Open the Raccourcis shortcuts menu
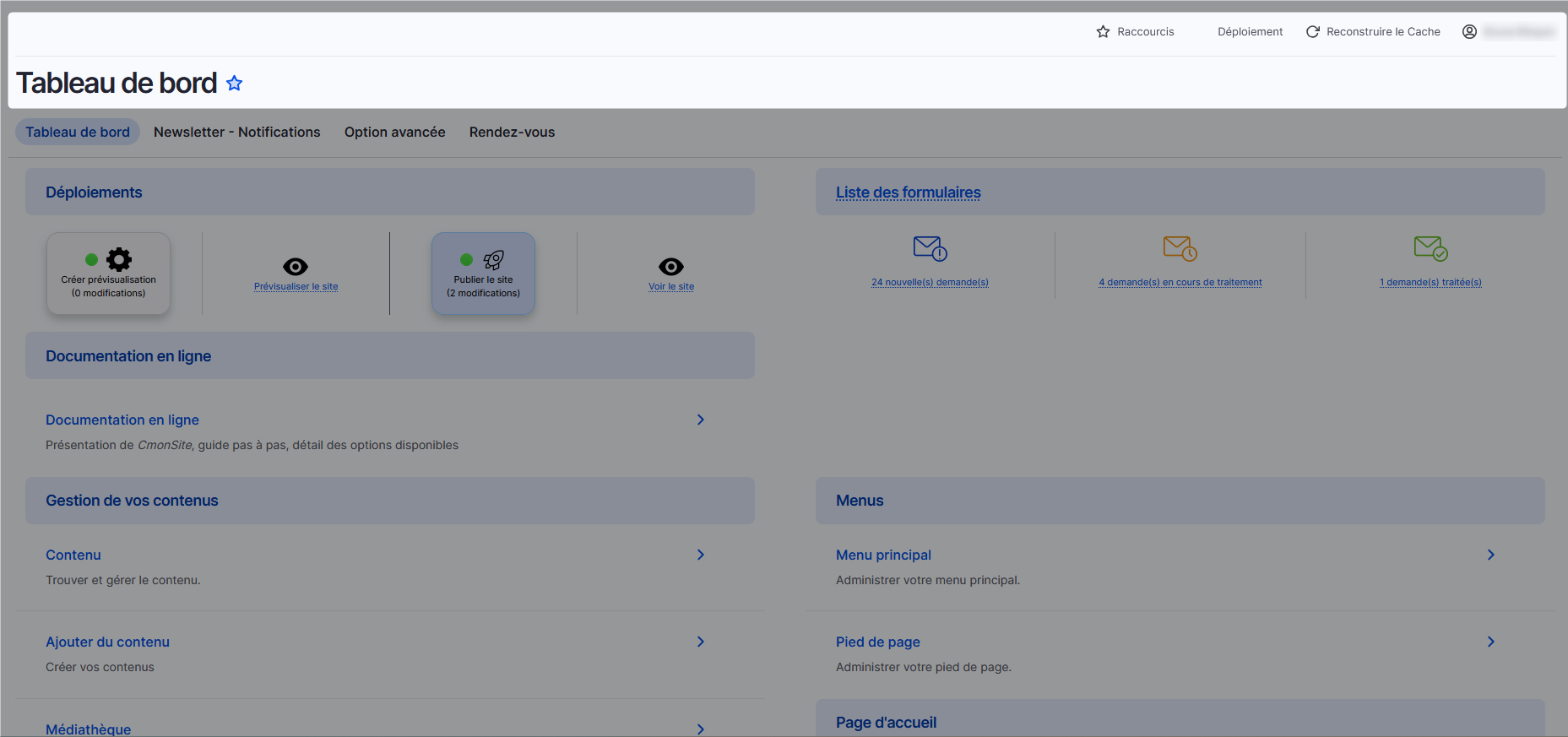Screen dimensions: 1568x737 tap(1136, 32)
